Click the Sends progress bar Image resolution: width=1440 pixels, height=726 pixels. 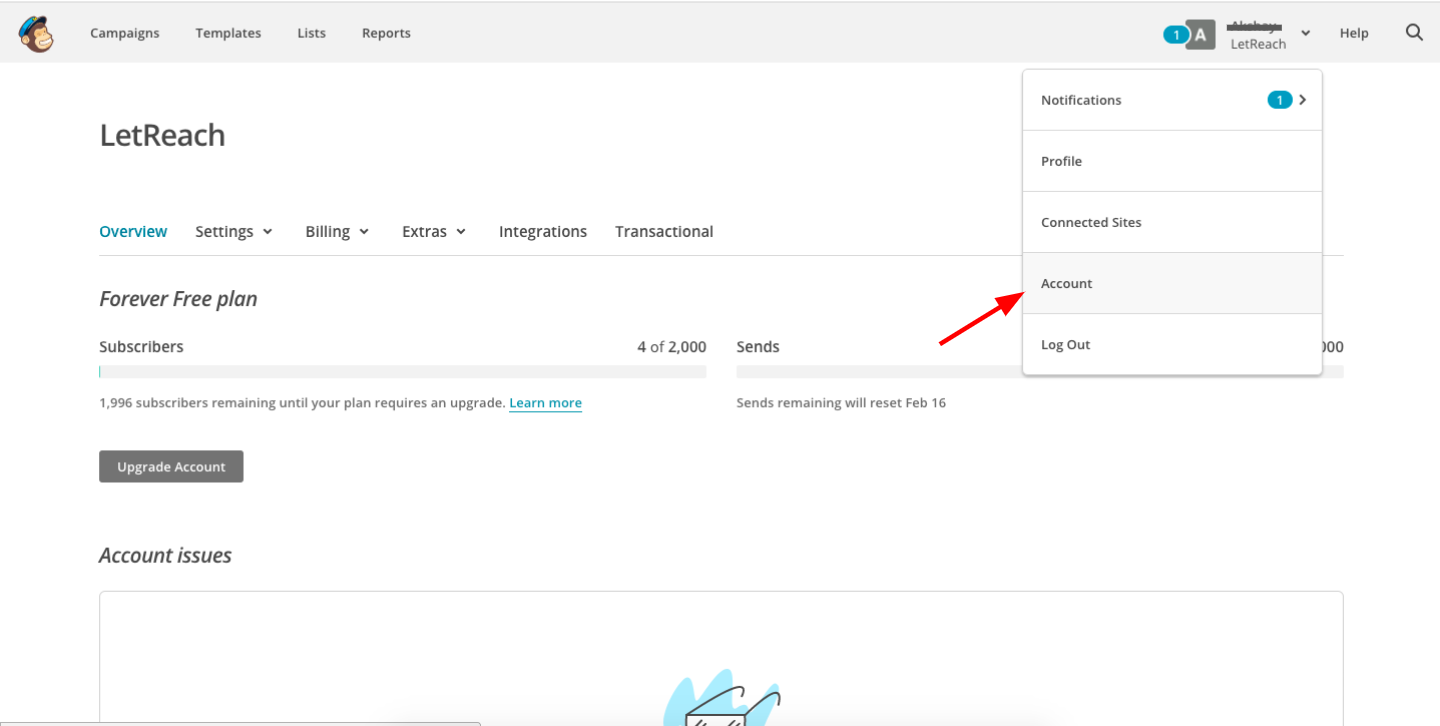point(1040,372)
